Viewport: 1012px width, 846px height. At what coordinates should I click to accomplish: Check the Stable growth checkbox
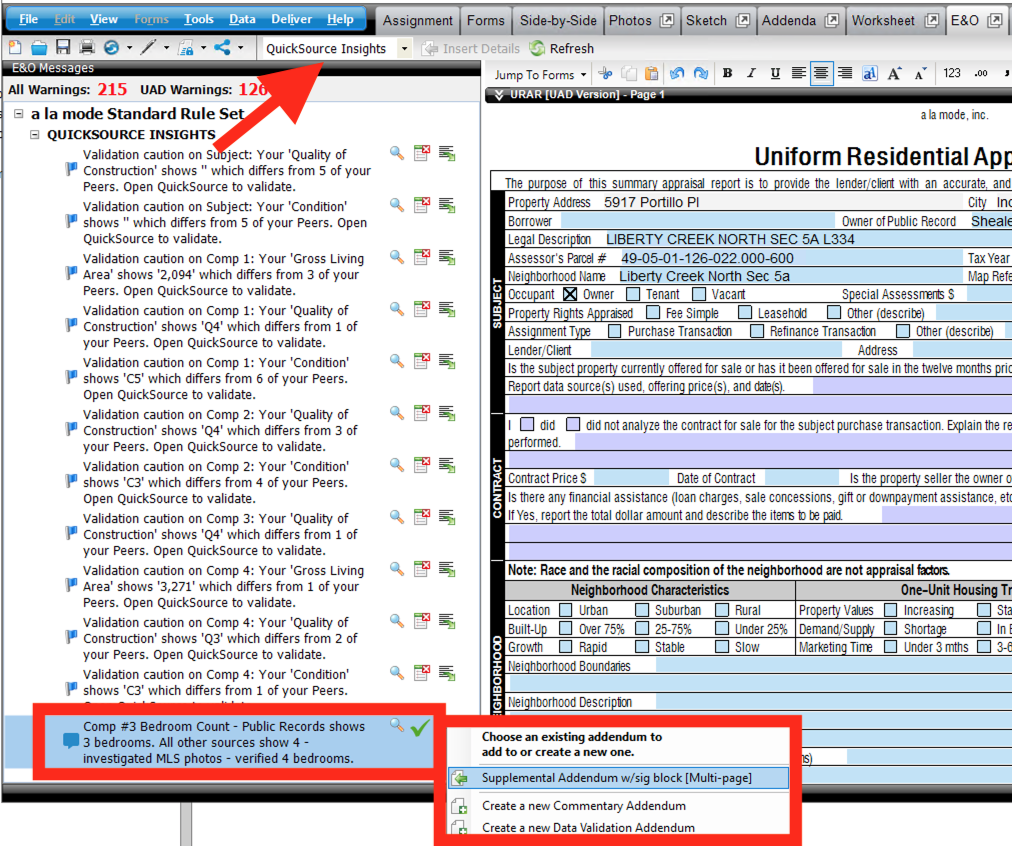pyautogui.click(x=642, y=647)
